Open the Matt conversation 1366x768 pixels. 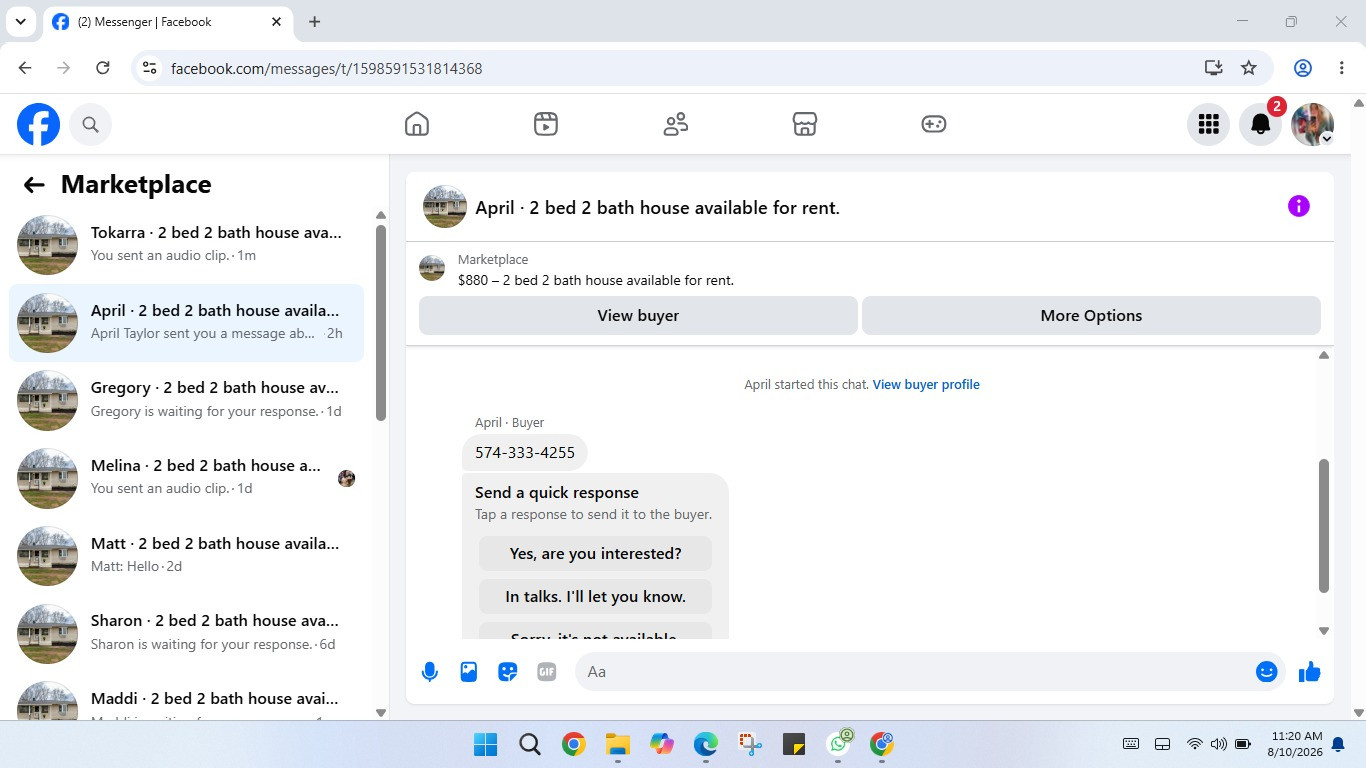click(186, 555)
